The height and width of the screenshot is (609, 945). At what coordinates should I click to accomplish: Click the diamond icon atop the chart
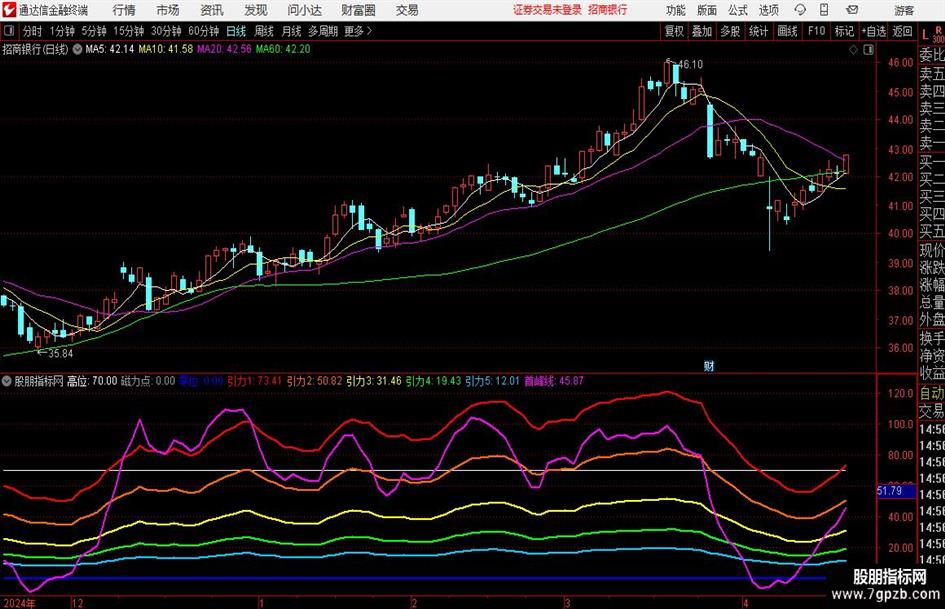853,50
